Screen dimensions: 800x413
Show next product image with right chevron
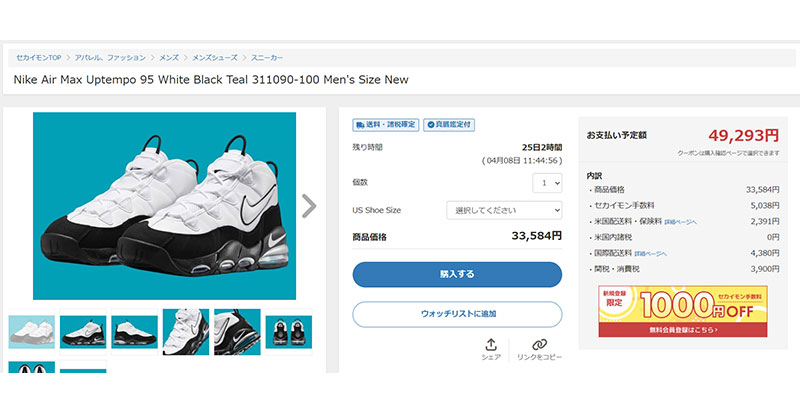click(x=309, y=206)
